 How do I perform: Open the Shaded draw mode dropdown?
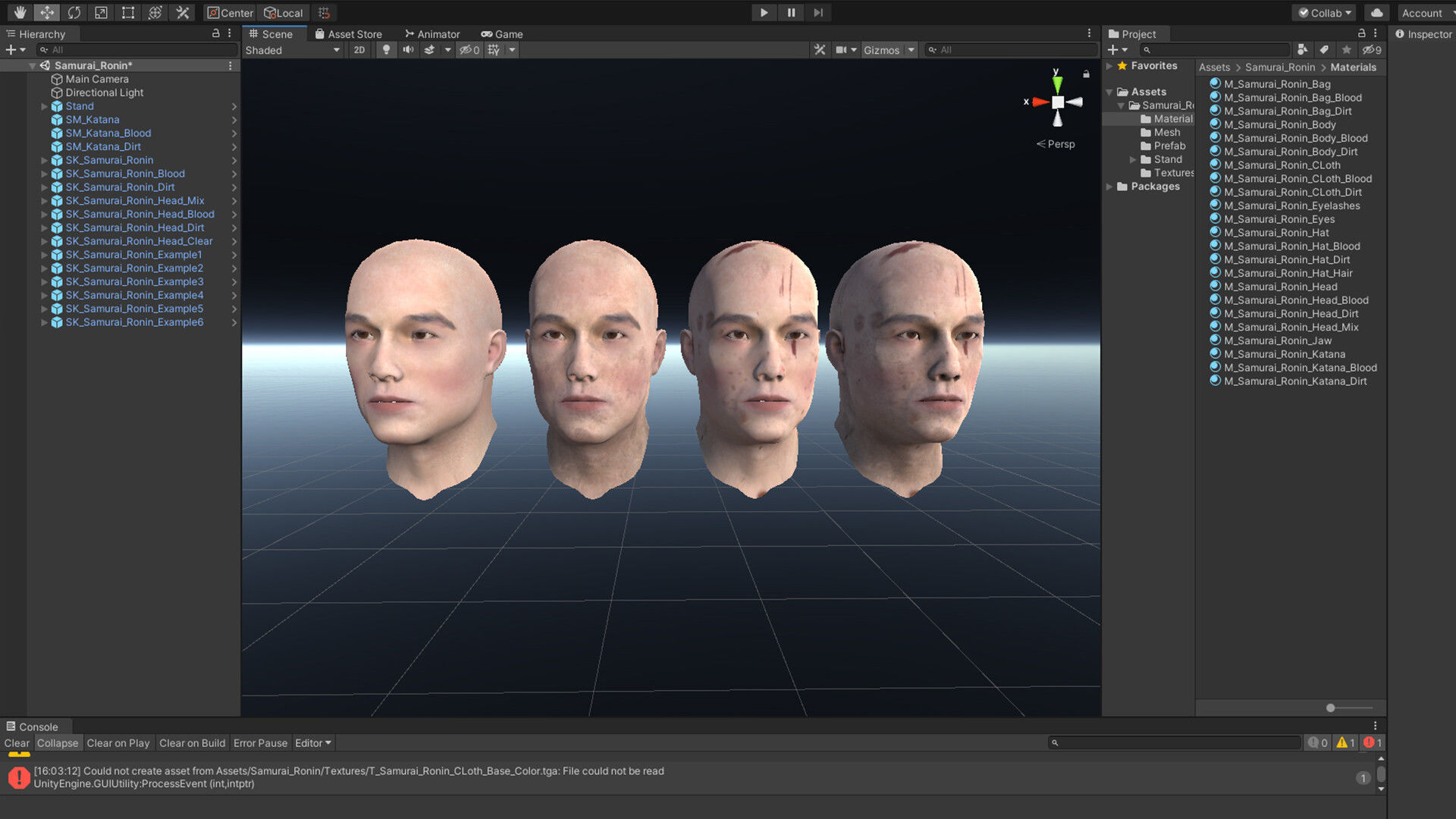(292, 50)
